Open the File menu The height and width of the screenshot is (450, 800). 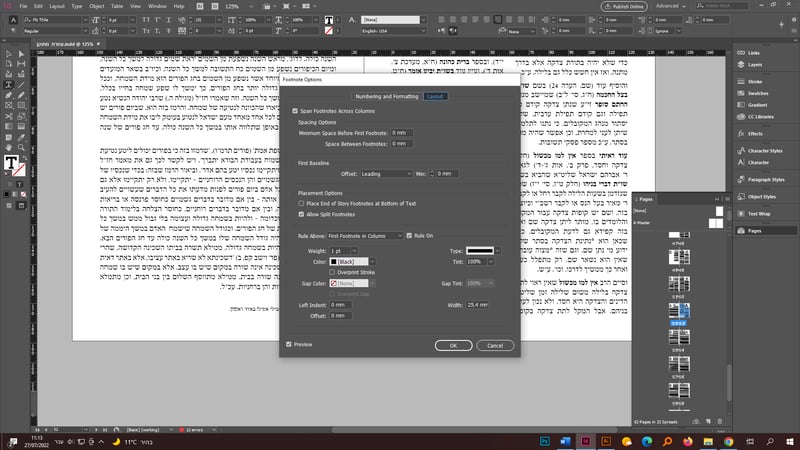23,6
